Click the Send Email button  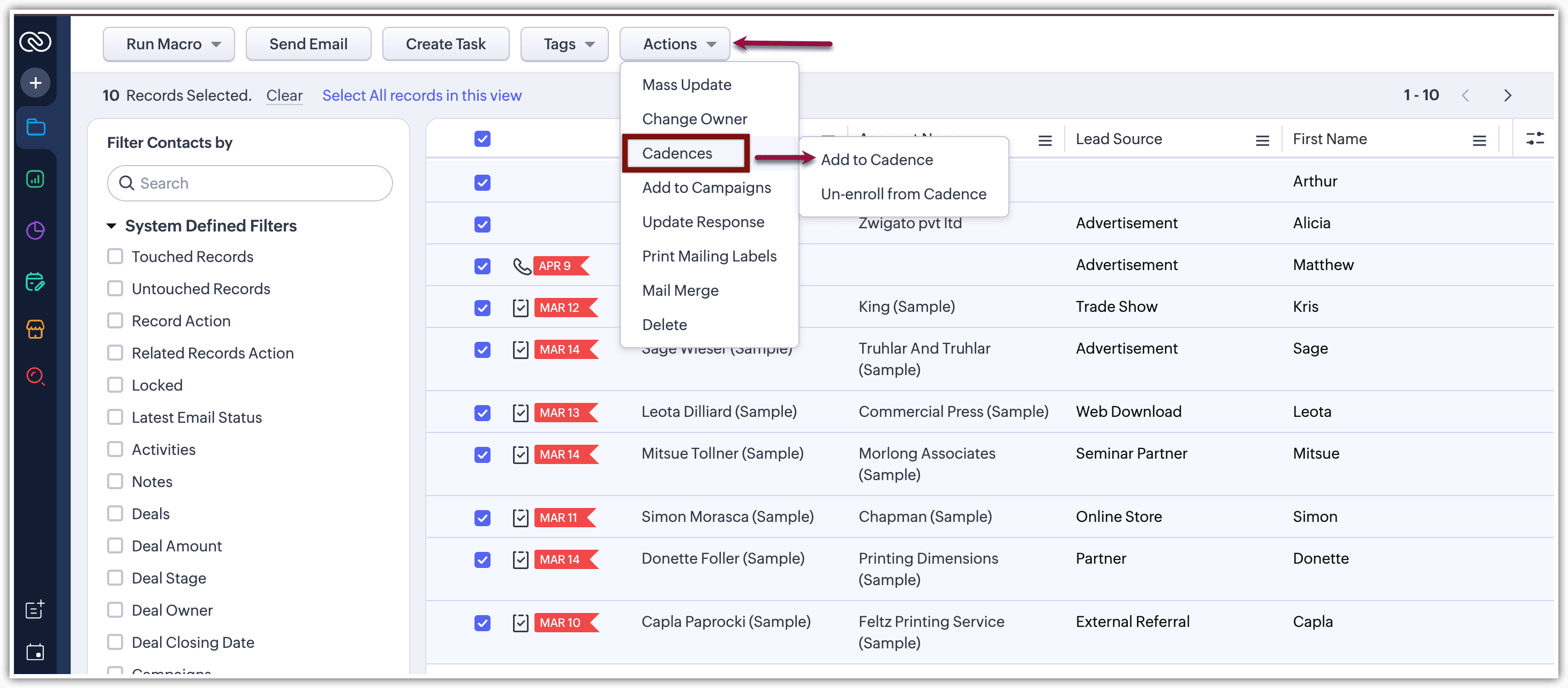[x=308, y=44]
